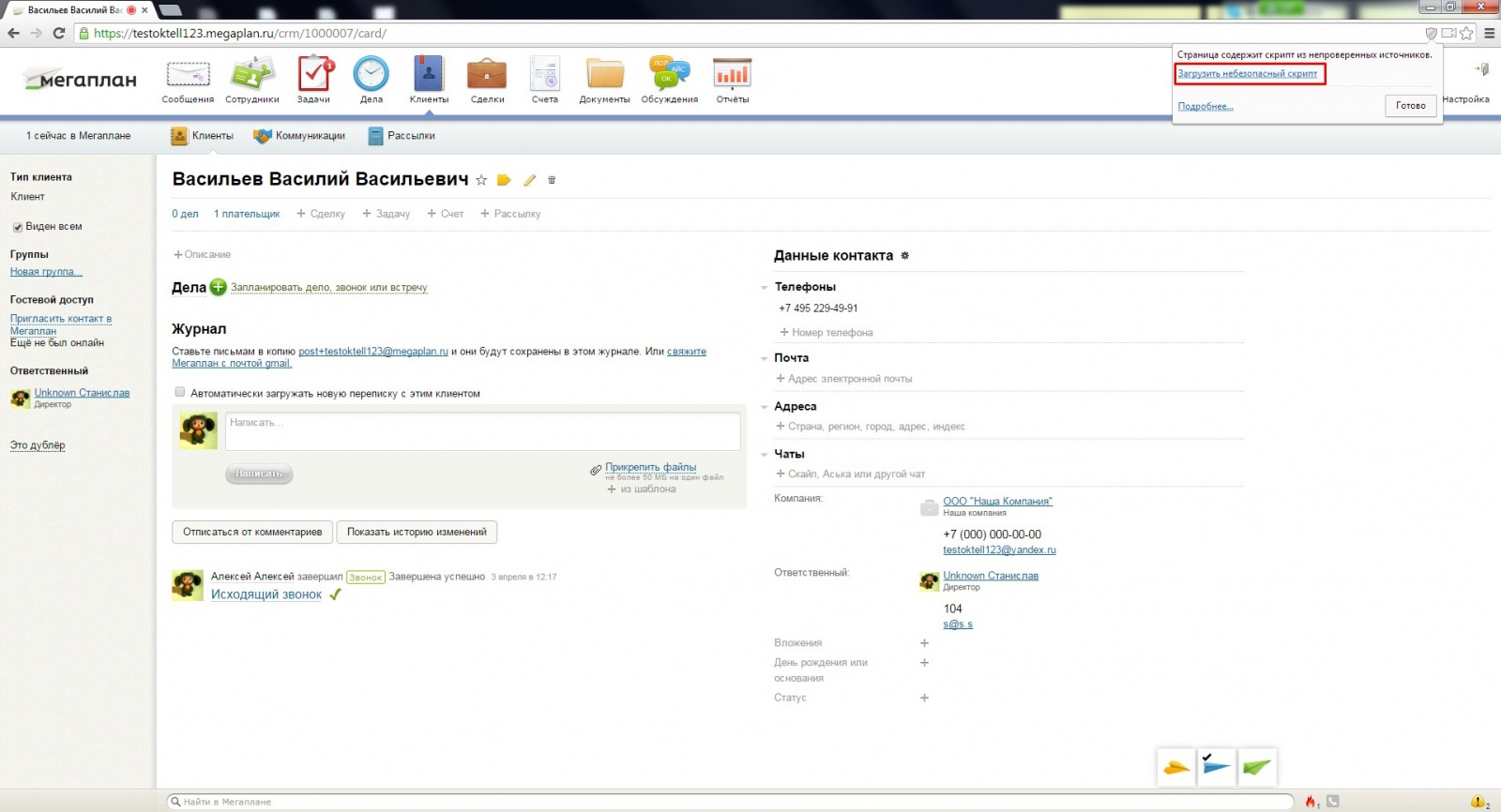The width and height of the screenshot is (1501, 812).
Task: Collapse the Почта section
Action: 765,358
